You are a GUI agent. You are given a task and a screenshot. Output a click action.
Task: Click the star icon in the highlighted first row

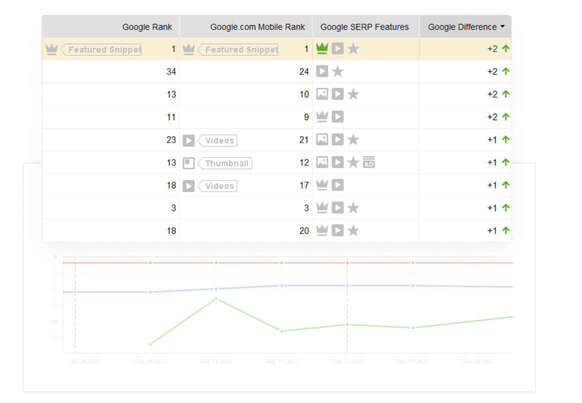pyautogui.click(x=353, y=49)
